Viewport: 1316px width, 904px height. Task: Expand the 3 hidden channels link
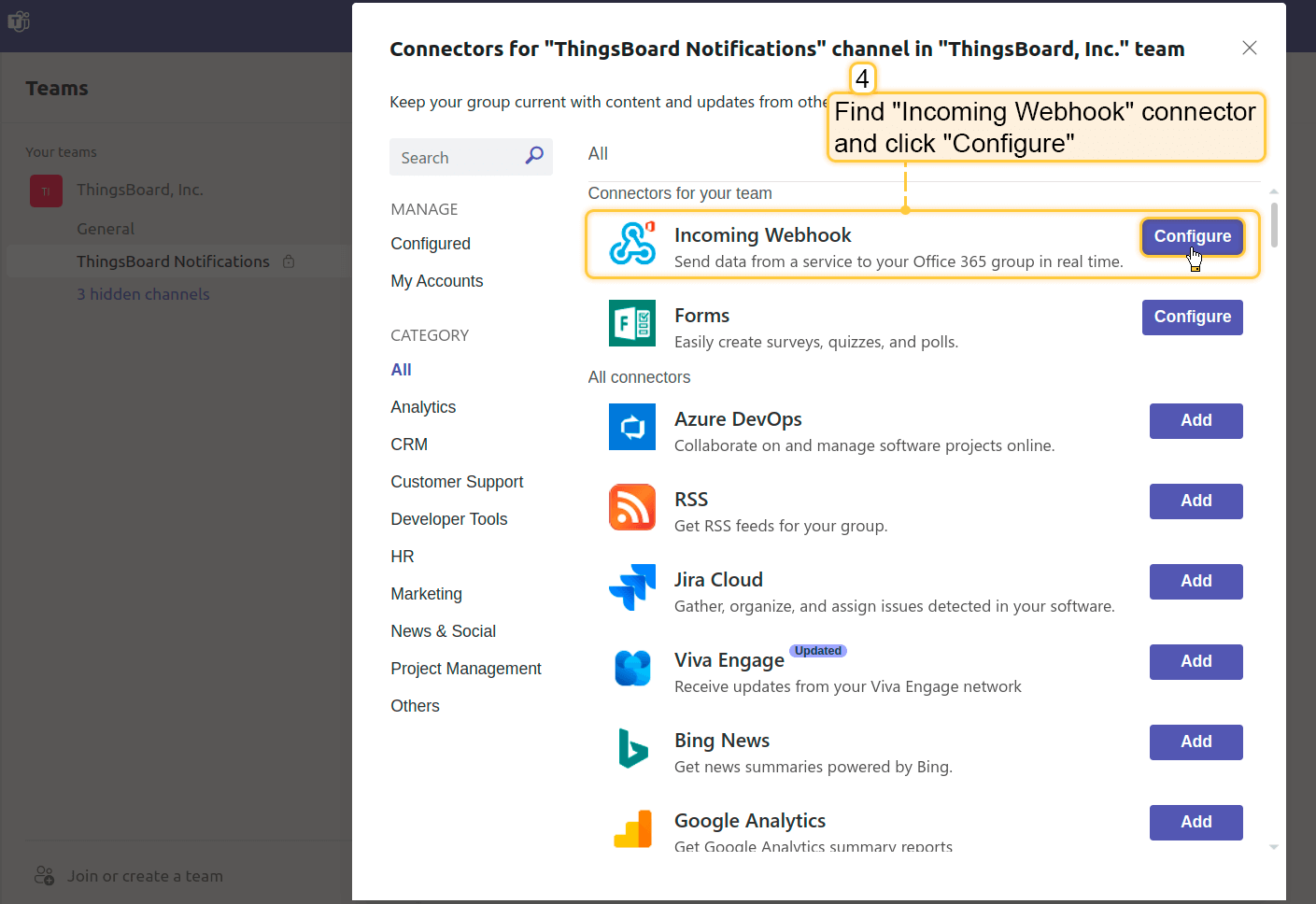point(143,294)
